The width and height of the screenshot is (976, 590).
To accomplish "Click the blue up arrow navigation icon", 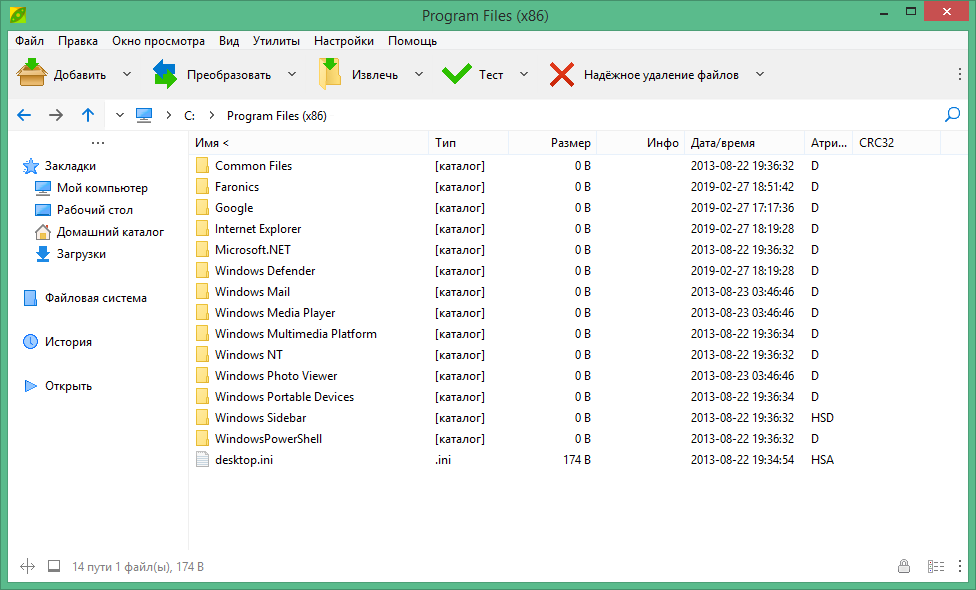I will [88, 115].
